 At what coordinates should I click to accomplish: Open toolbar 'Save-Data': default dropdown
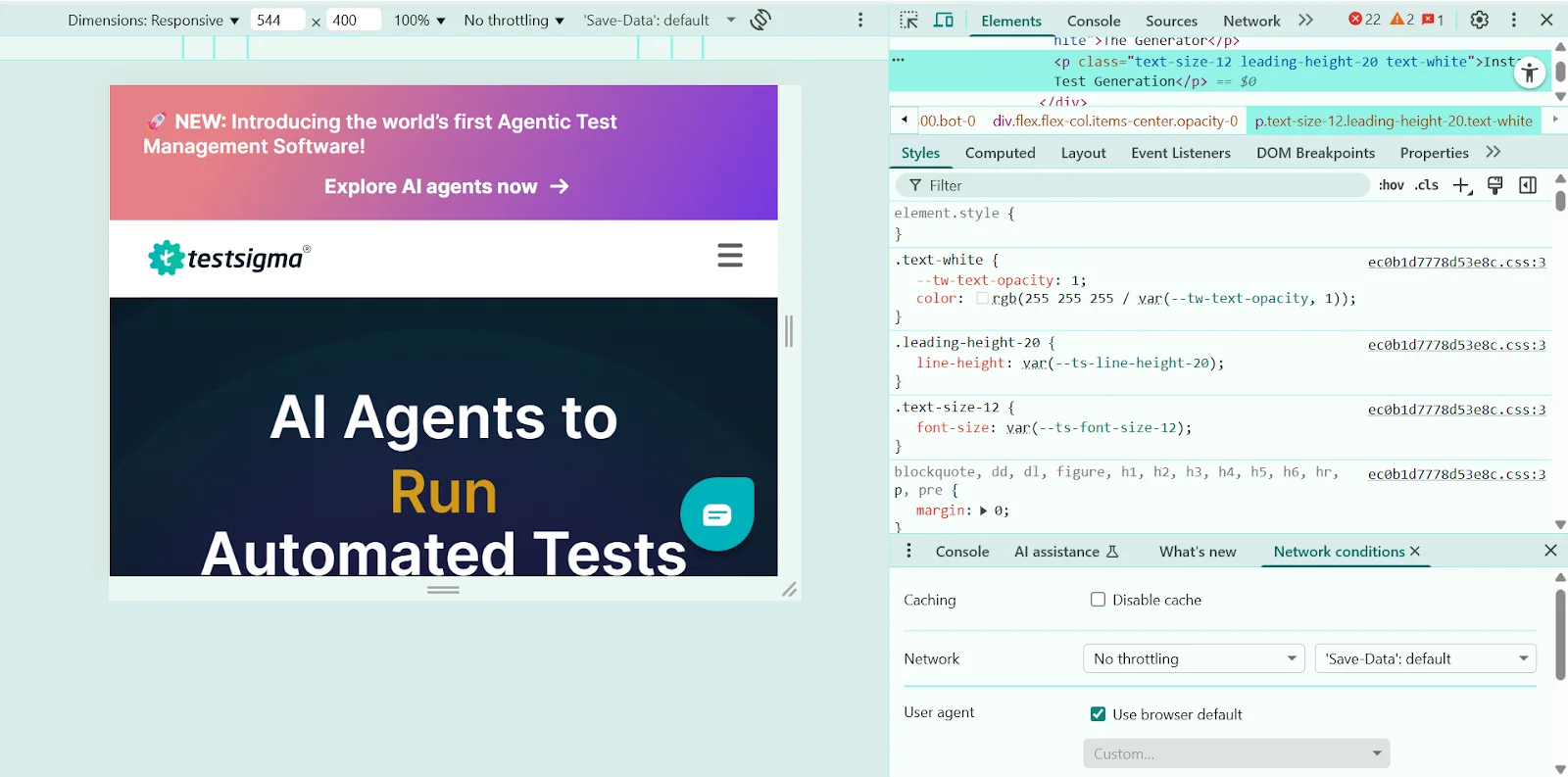click(x=659, y=20)
